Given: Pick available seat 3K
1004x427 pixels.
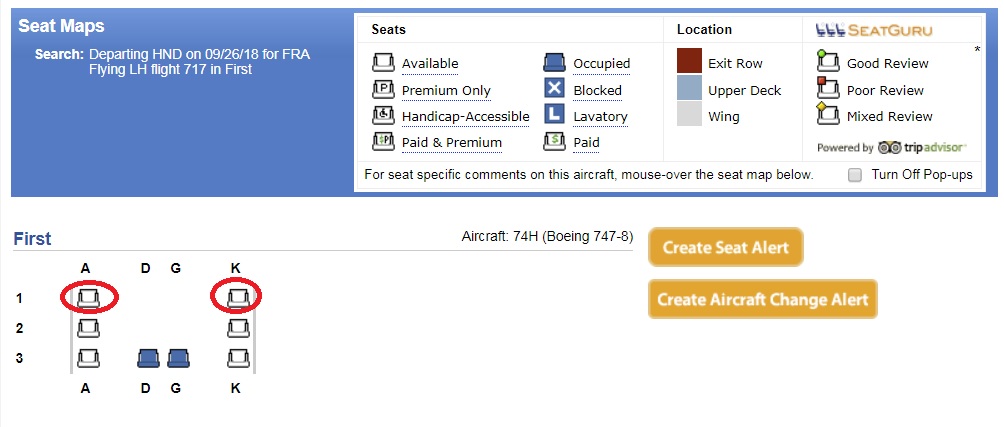Looking at the screenshot, I should pos(239,358).
